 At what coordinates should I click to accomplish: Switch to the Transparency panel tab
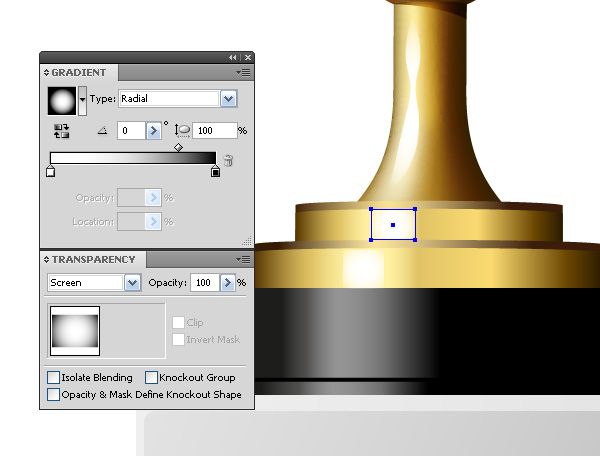pos(93,259)
